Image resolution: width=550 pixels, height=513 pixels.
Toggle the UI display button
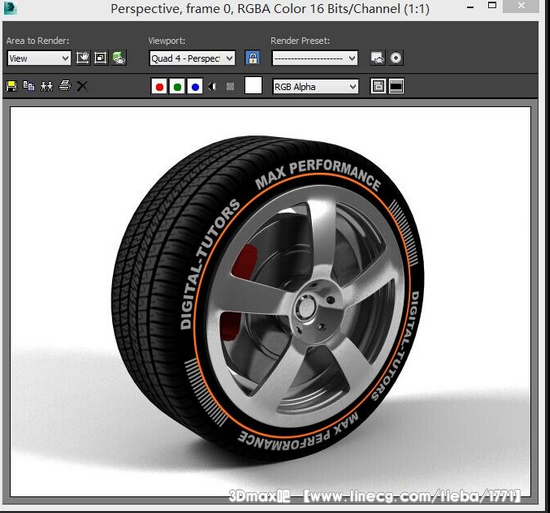click(396, 86)
